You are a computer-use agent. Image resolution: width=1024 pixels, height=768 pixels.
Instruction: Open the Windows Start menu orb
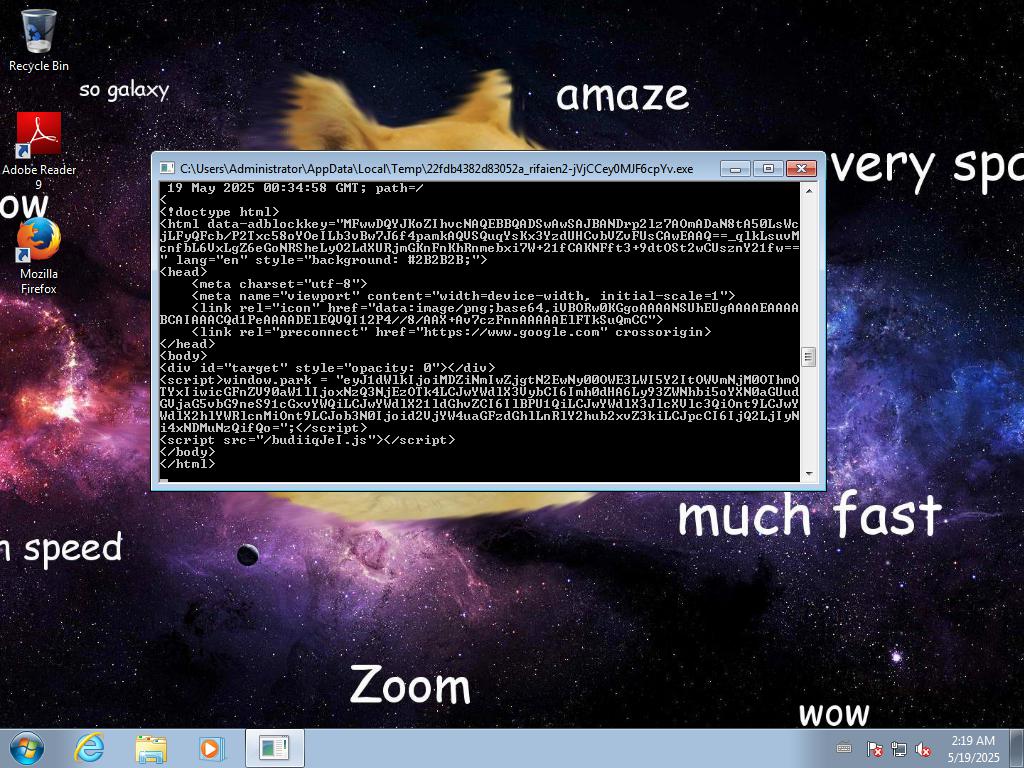point(27,748)
